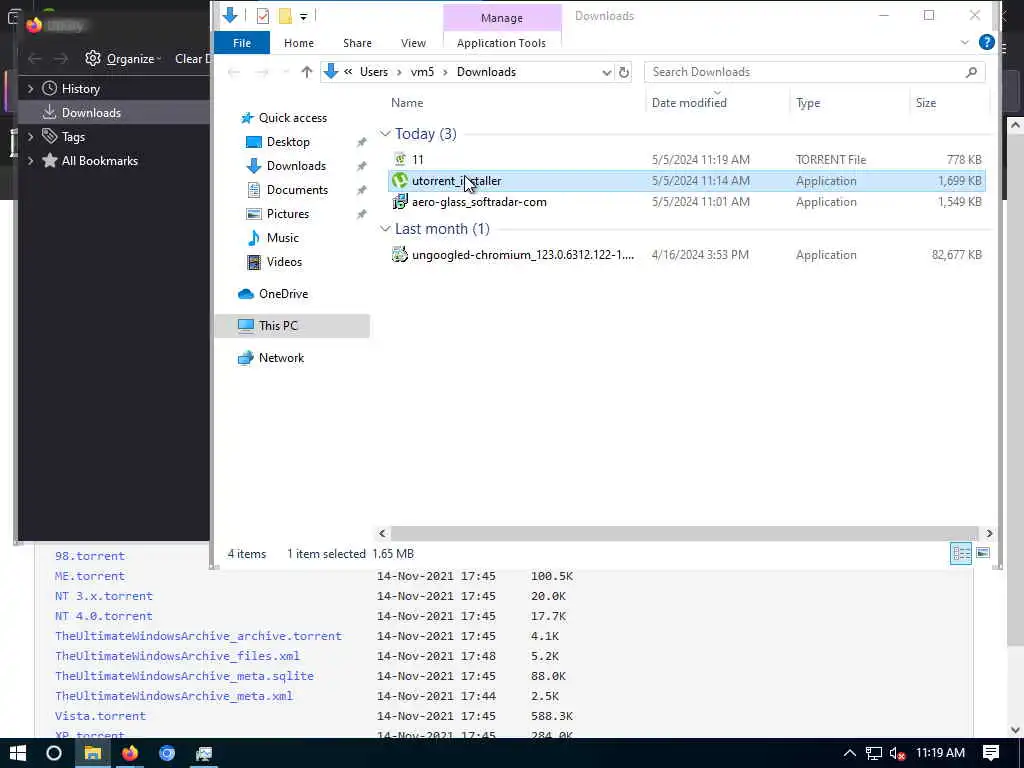The width and height of the screenshot is (1024, 768).
Task: Go up one folder level arrow
Action: (306, 72)
